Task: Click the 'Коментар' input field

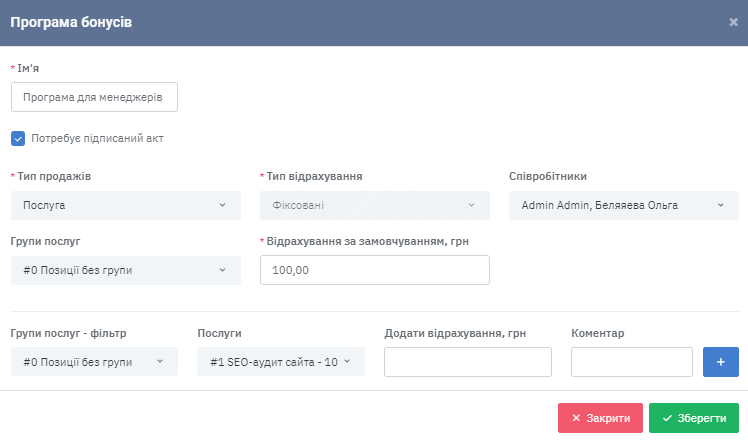Action: click(631, 362)
